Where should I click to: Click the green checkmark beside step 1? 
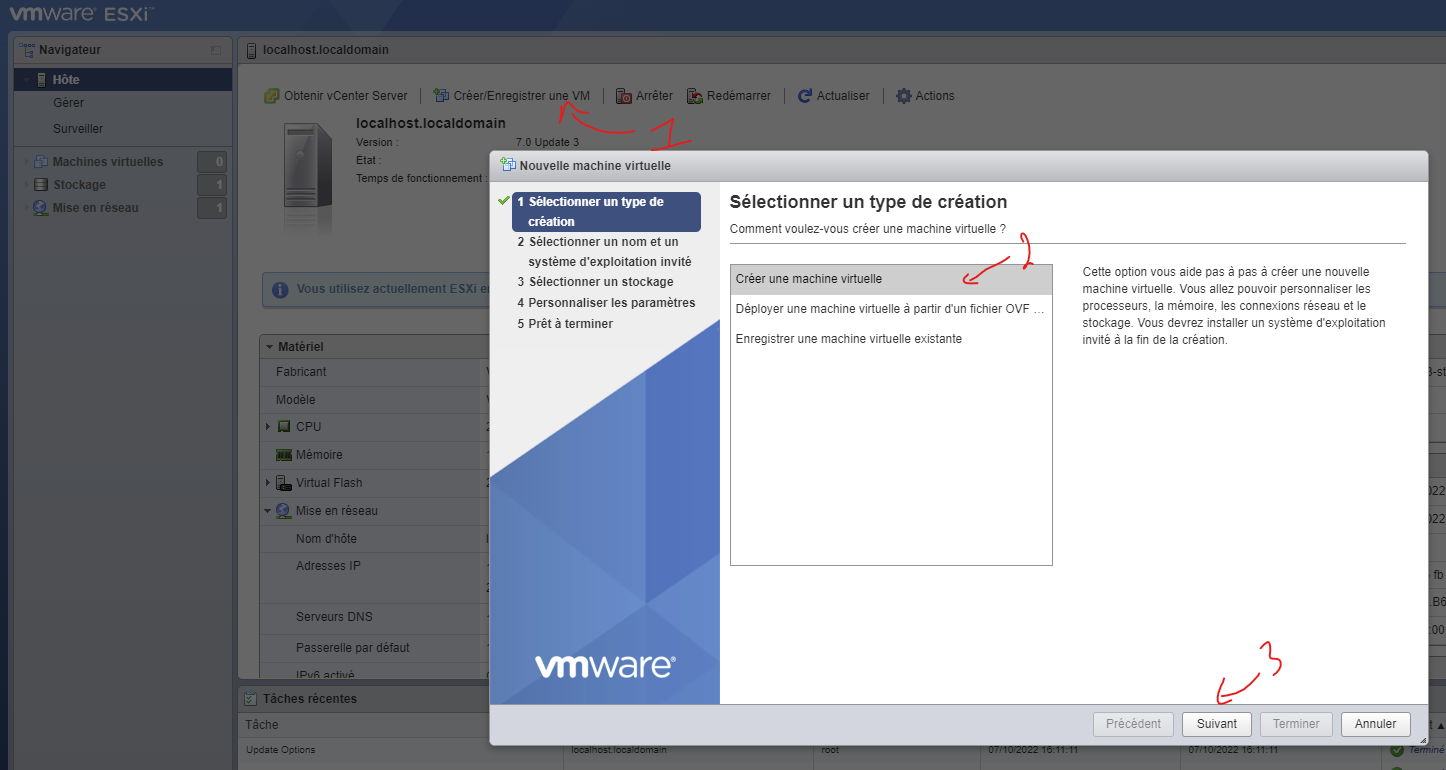pyautogui.click(x=503, y=201)
